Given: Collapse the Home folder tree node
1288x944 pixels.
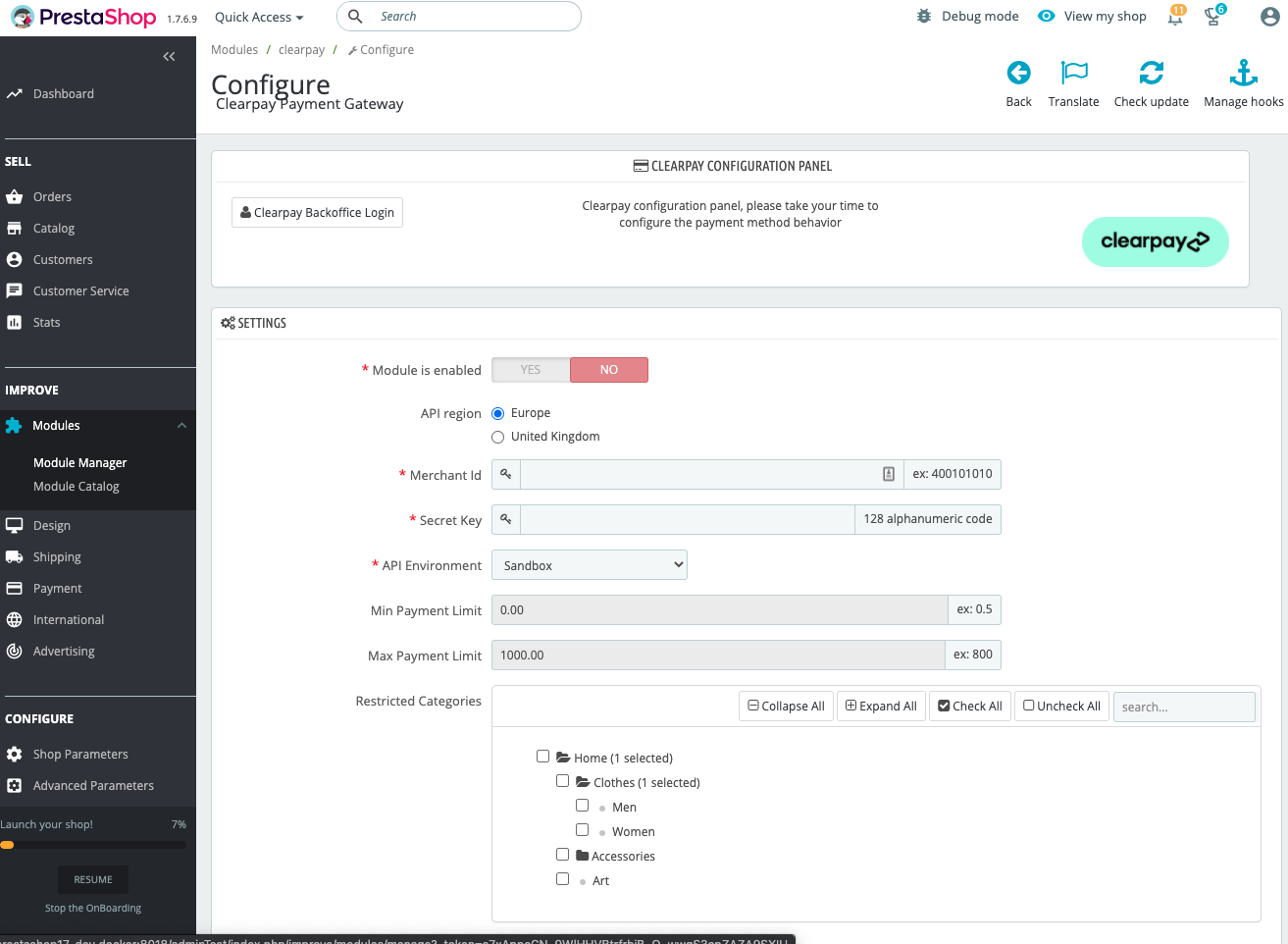Looking at the screenshot, I should (563, 758).
